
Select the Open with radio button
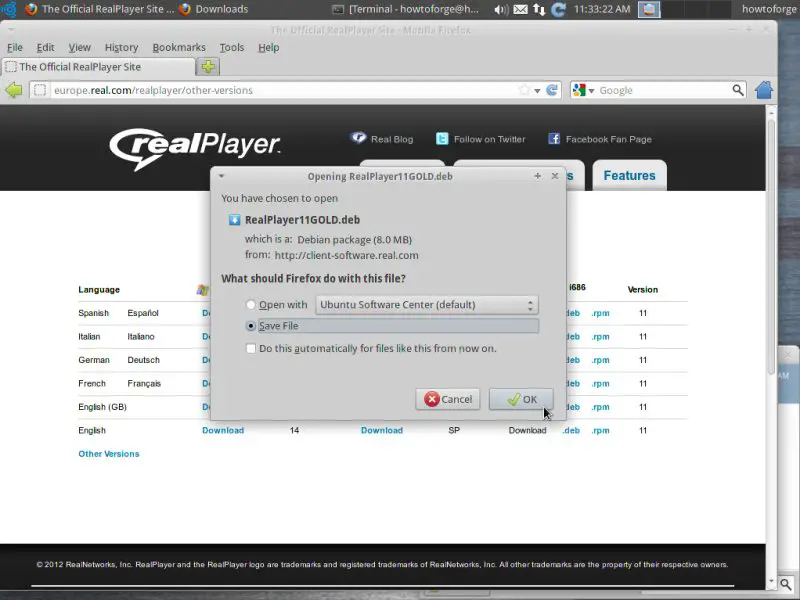point(251,305)
